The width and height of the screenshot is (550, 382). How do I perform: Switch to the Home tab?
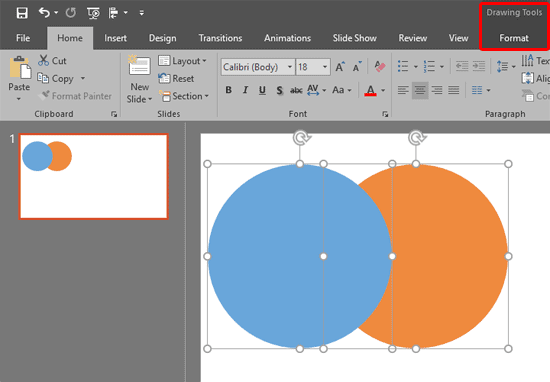coord(70,38)
